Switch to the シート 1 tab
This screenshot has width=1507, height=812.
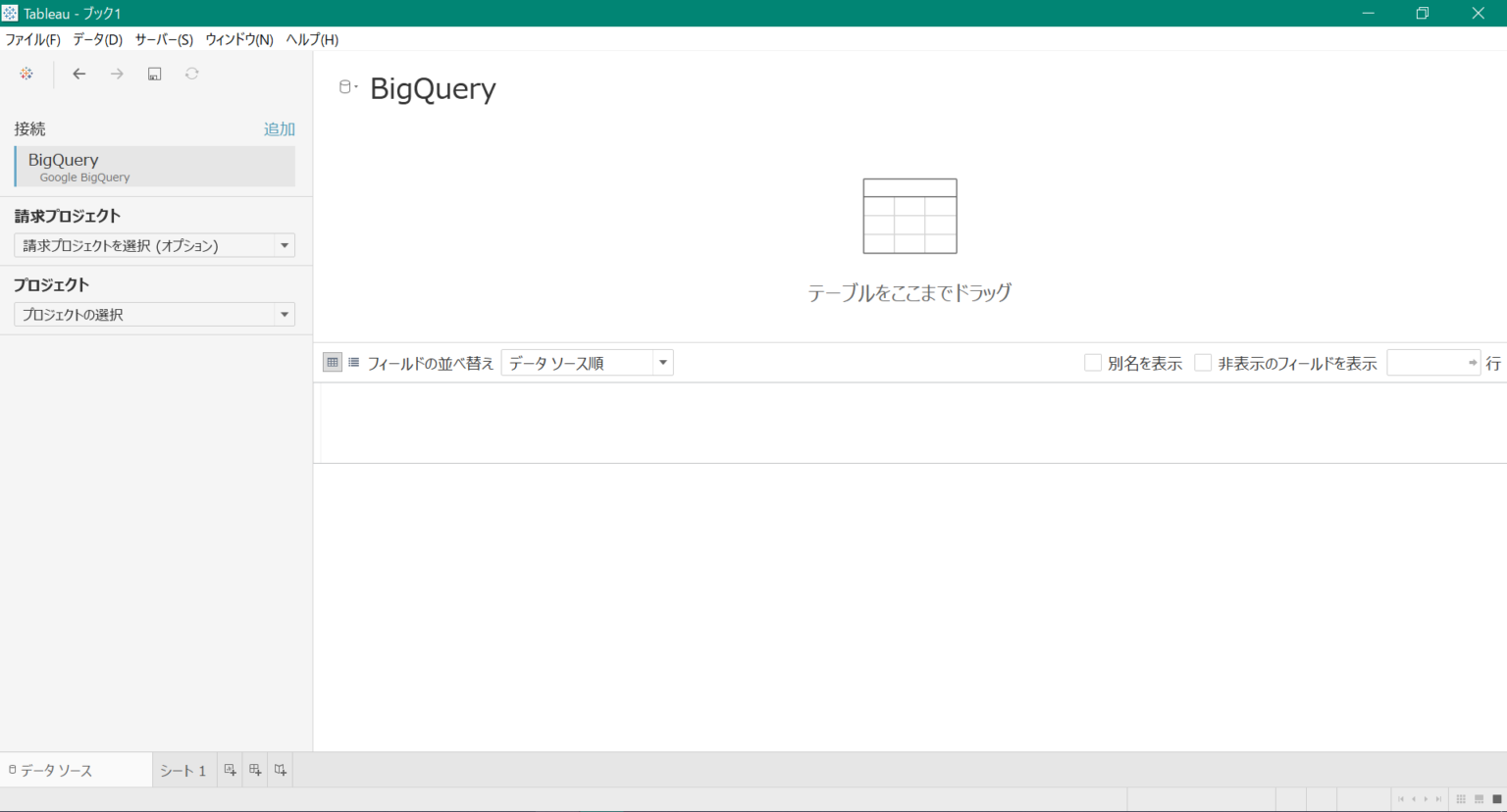click(x=182, y=770)
